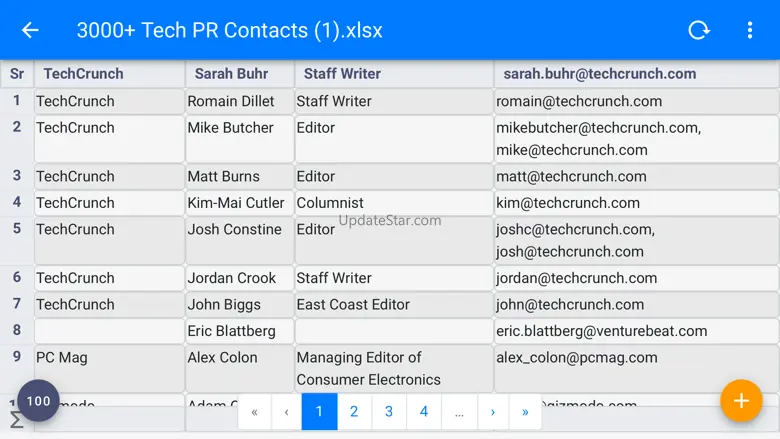Select the Kim-Mai Cutler cell
Image resolution: width=780 pixels, height=439 pixels.
tap(240, 203)
